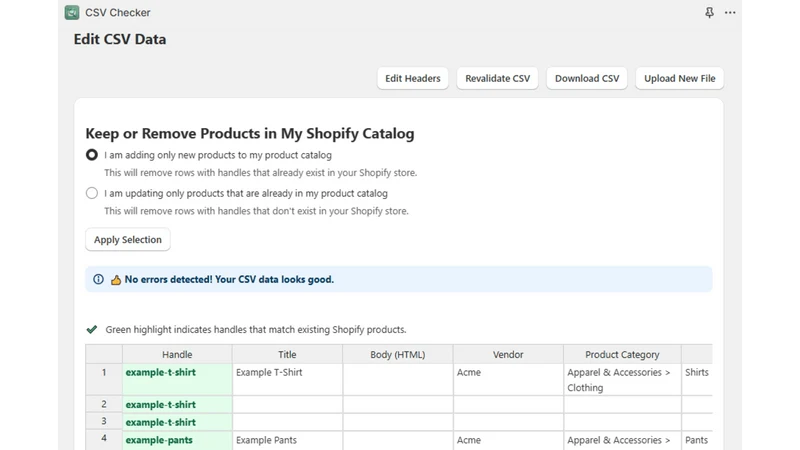Click the thumbs-up icon in the banner
Image resolution: width=800 pixels, height=450 pixels.
tap(116, 280)
